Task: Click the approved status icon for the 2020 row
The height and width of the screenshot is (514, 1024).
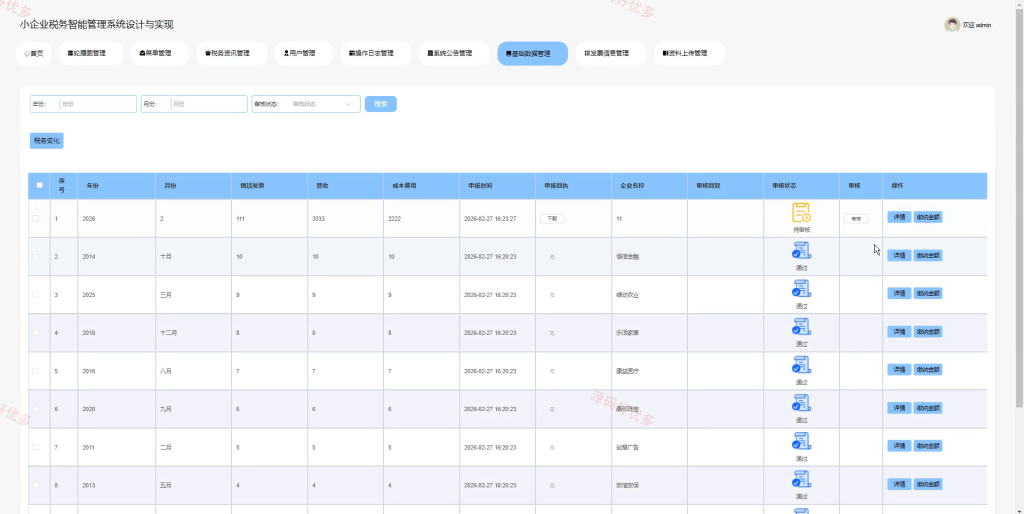Action: 801,404
